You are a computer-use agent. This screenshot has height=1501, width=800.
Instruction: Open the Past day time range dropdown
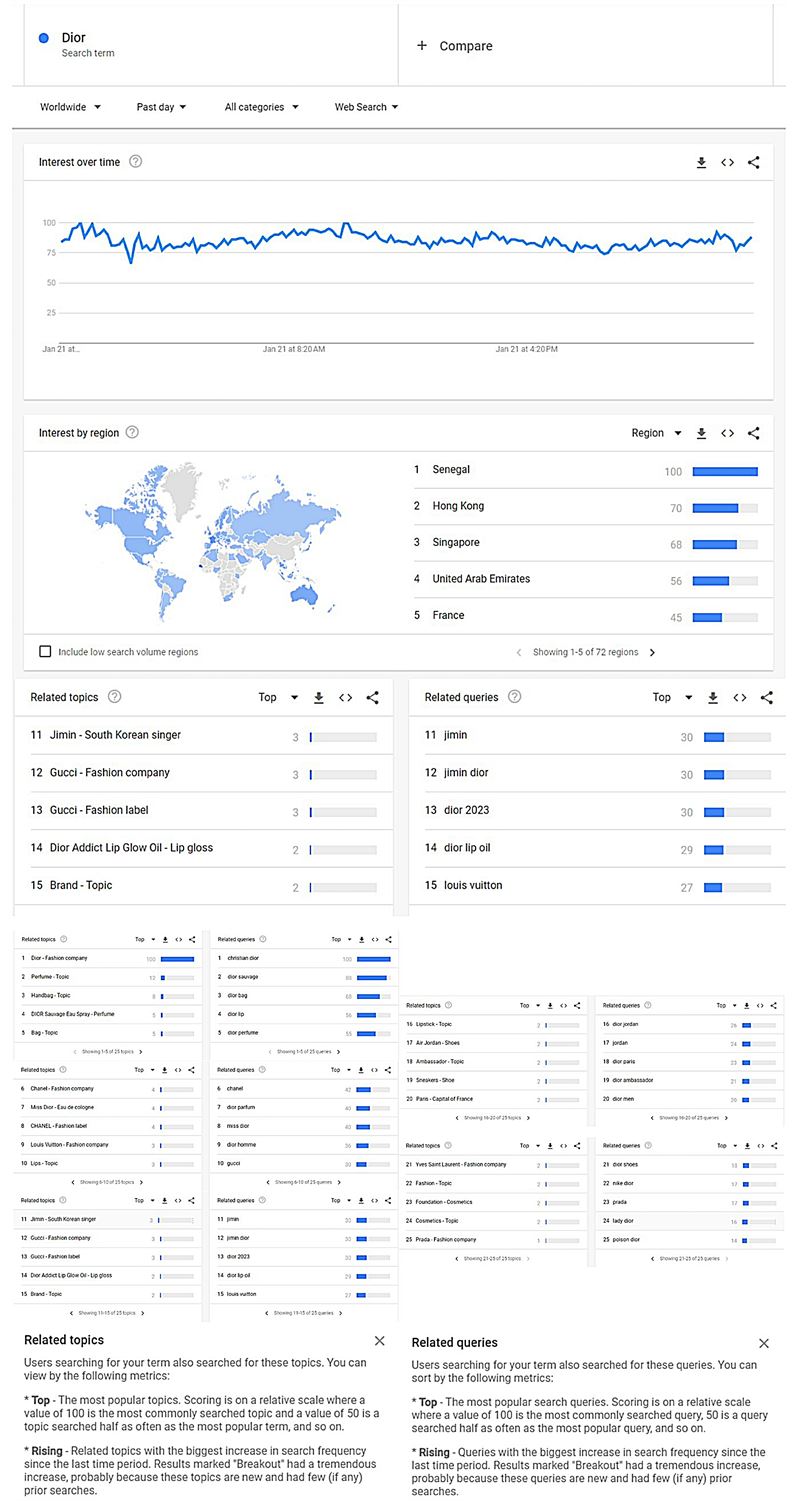pyautogui.click(x=161, y=107)
